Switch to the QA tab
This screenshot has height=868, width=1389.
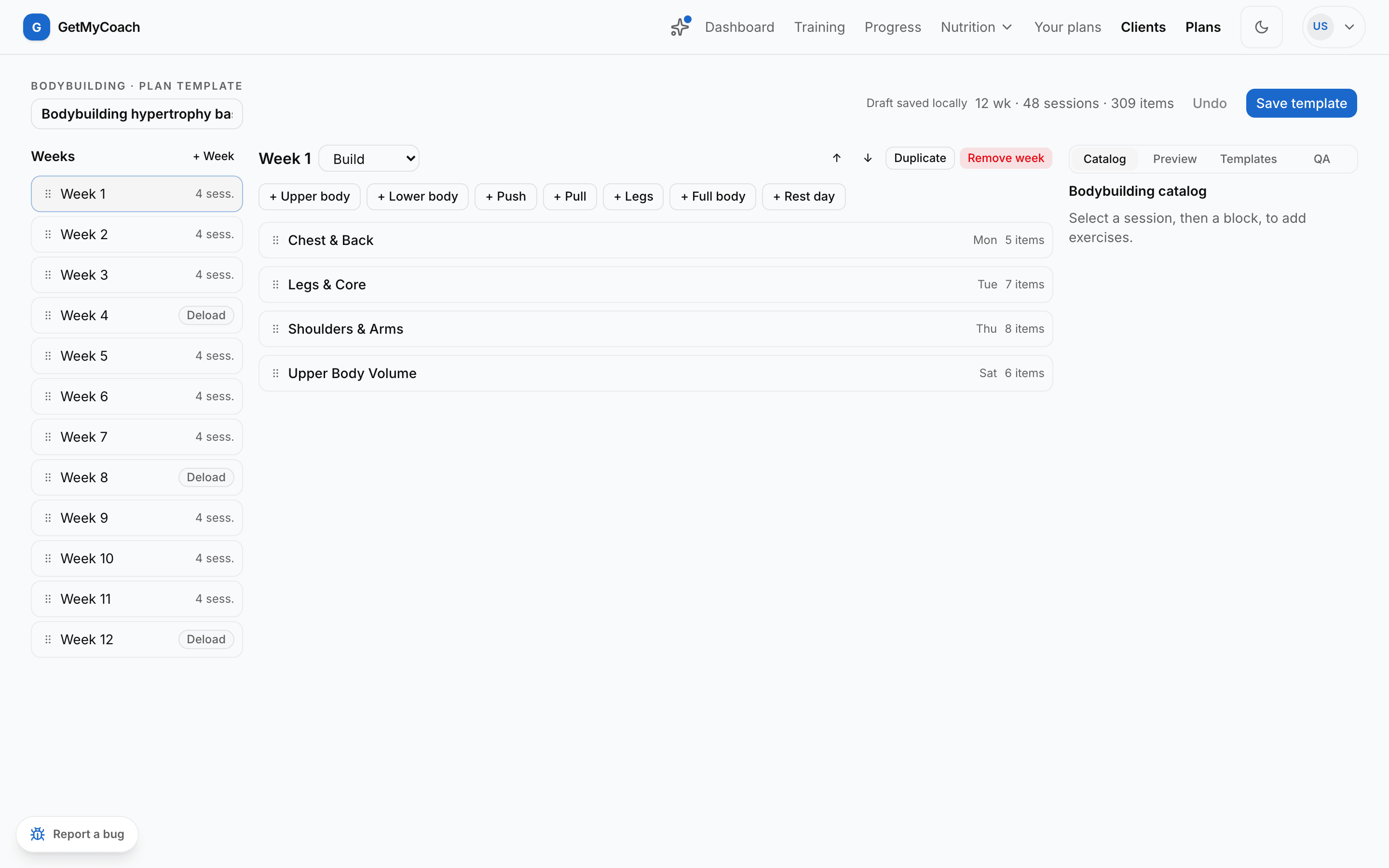(x=1321, y=159)
